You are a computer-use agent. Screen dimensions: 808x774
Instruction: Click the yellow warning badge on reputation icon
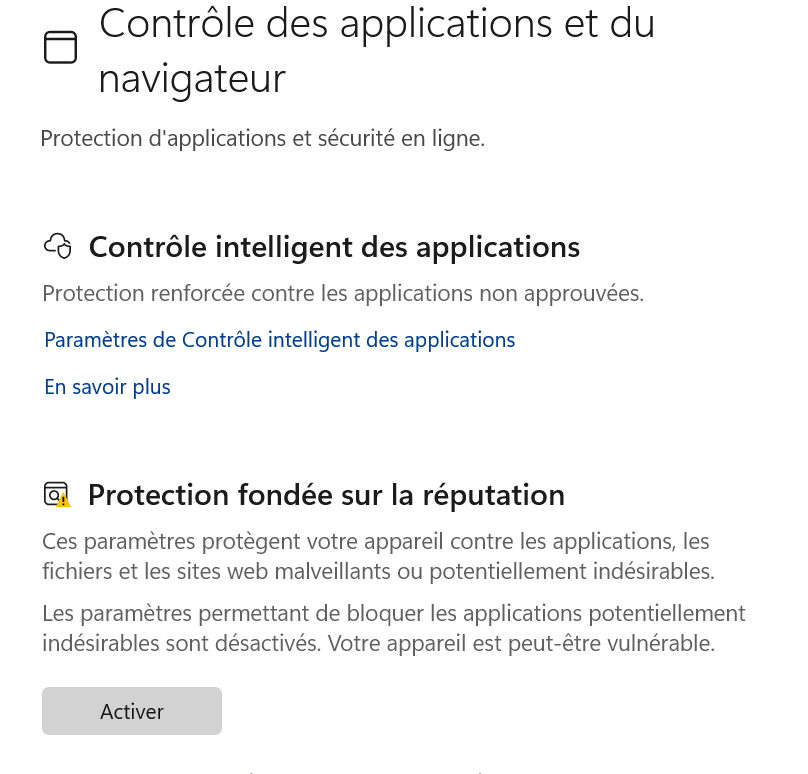click(x=64, y=501)
